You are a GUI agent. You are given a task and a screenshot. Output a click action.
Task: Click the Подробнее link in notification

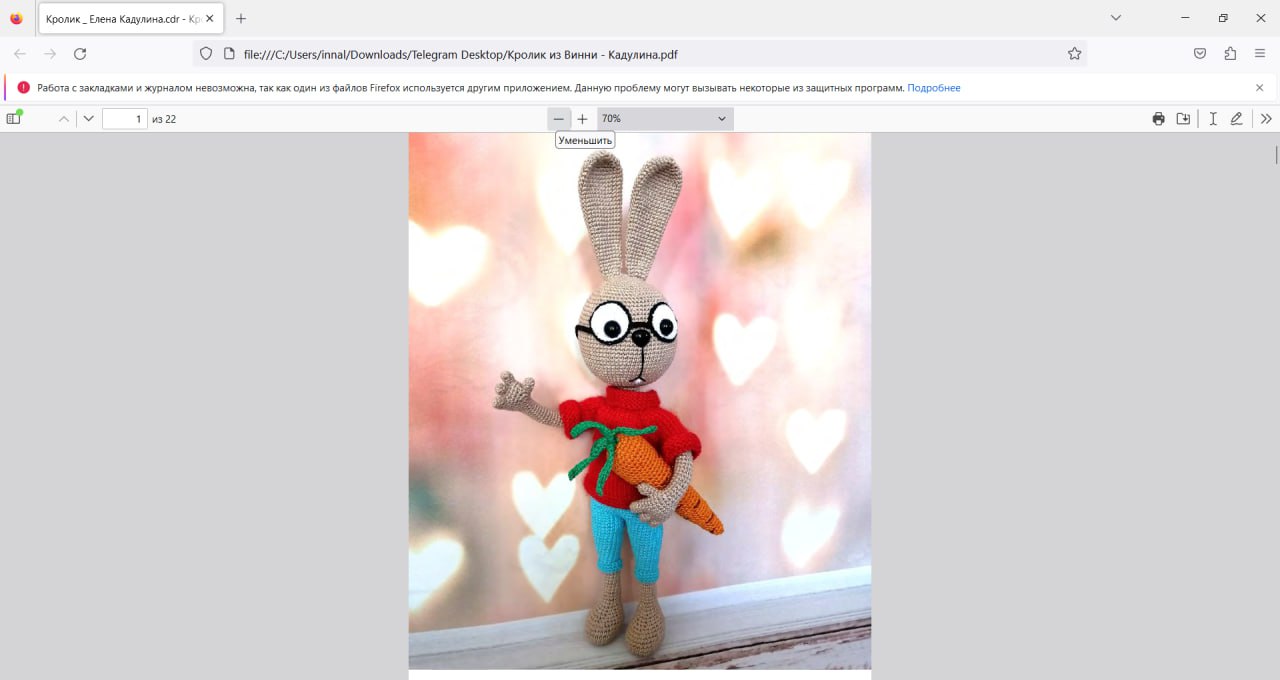point(934,88)
